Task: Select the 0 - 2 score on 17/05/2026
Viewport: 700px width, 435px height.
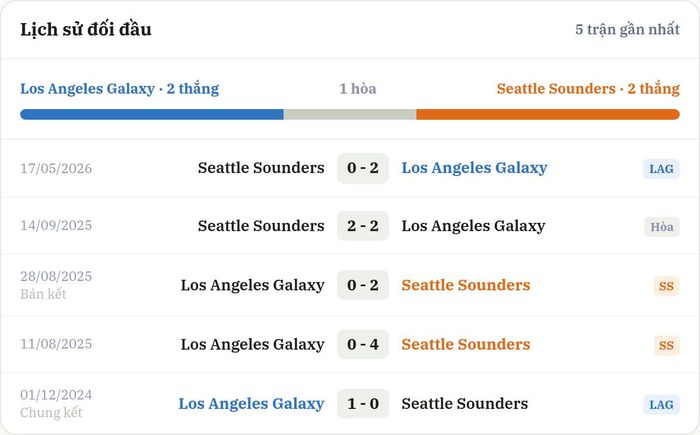Action: 363,168
